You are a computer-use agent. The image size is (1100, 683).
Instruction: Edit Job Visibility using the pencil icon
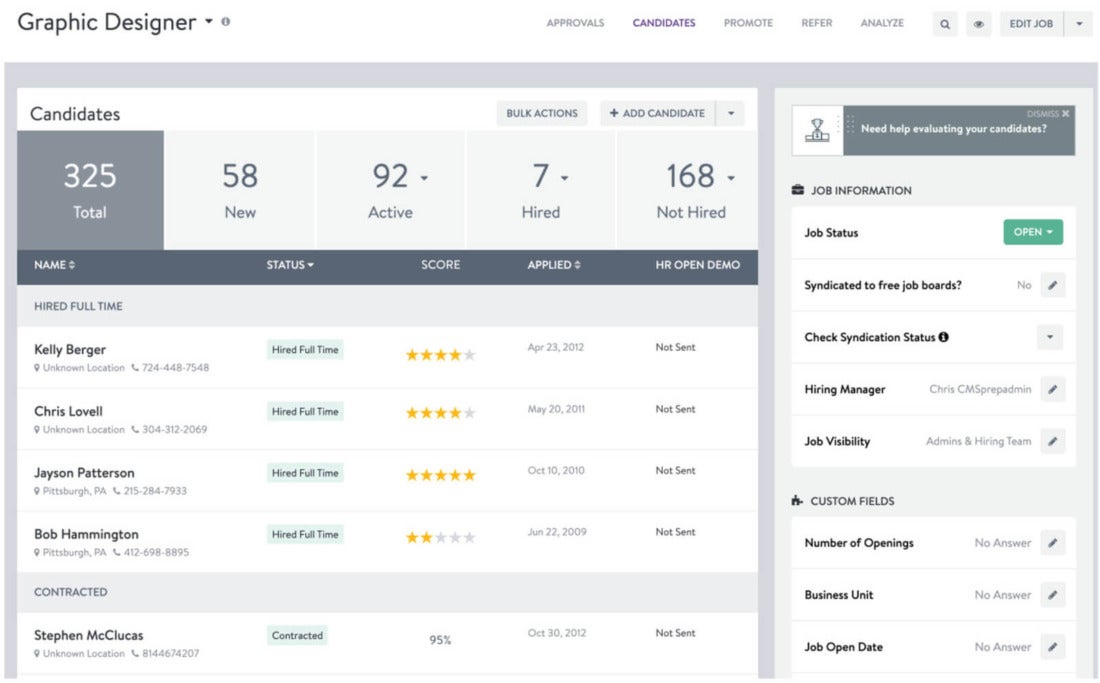click(x=1053, y=441)
